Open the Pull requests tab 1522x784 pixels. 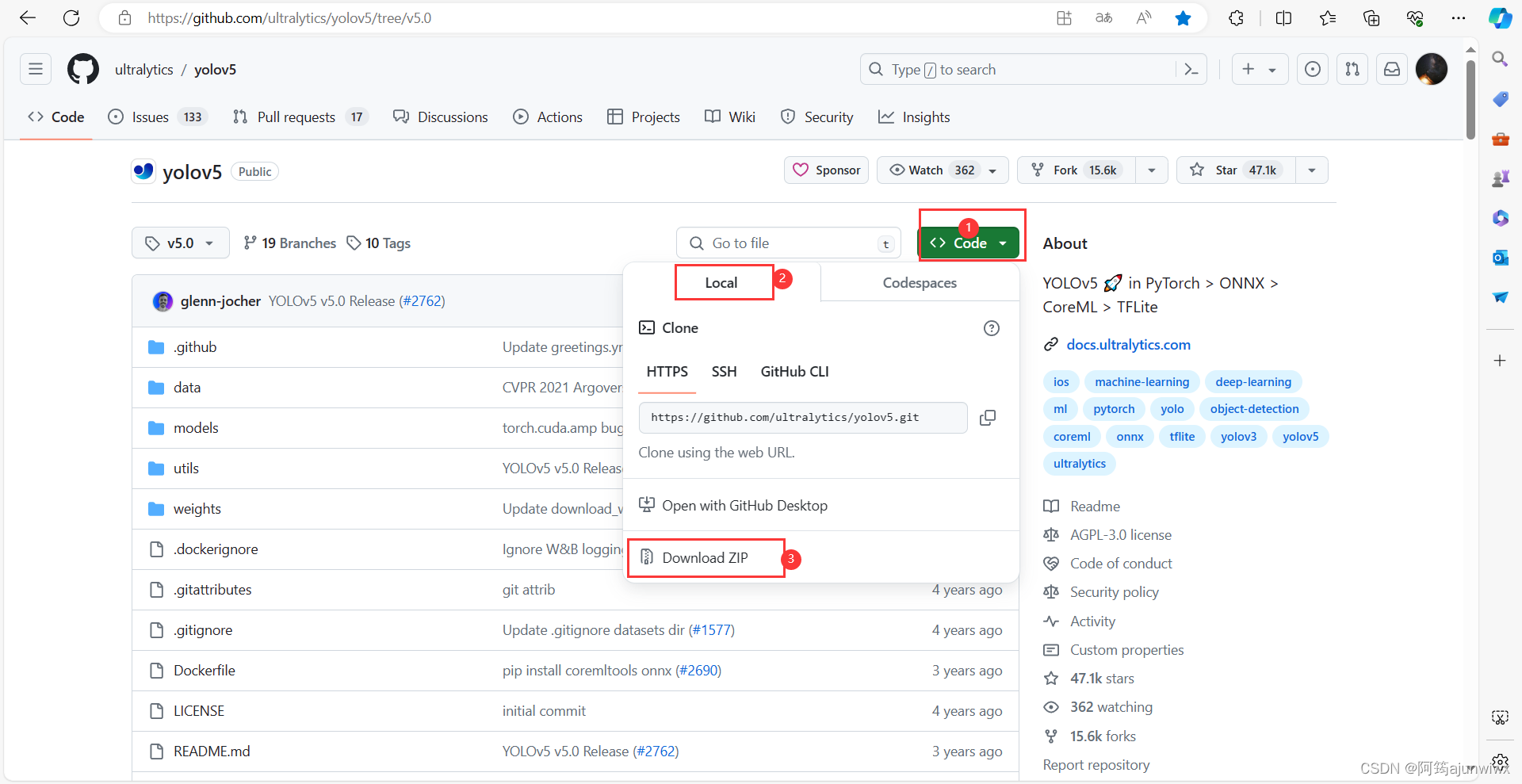coord(300,117)
